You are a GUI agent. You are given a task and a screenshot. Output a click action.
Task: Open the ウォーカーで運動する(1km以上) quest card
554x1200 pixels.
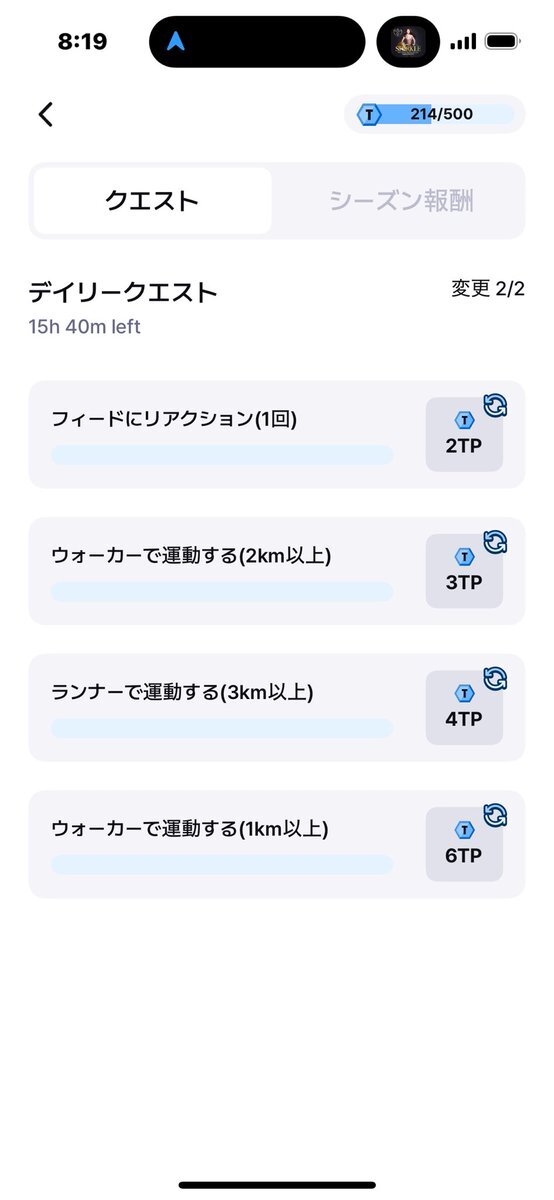click(277, 844)
